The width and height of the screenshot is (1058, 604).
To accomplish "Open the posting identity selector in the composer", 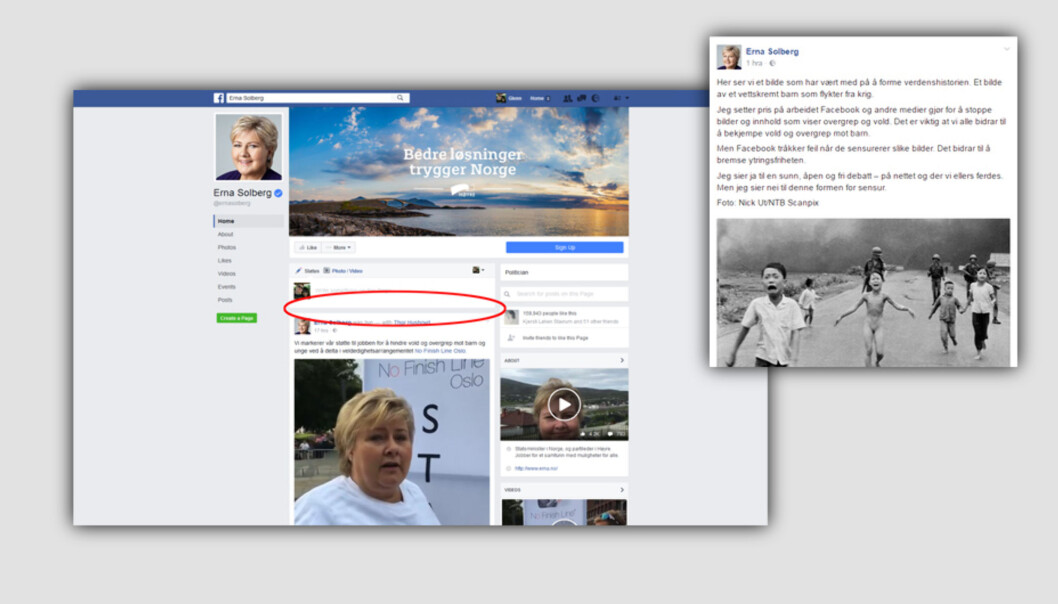I will (x=478, y=270).
